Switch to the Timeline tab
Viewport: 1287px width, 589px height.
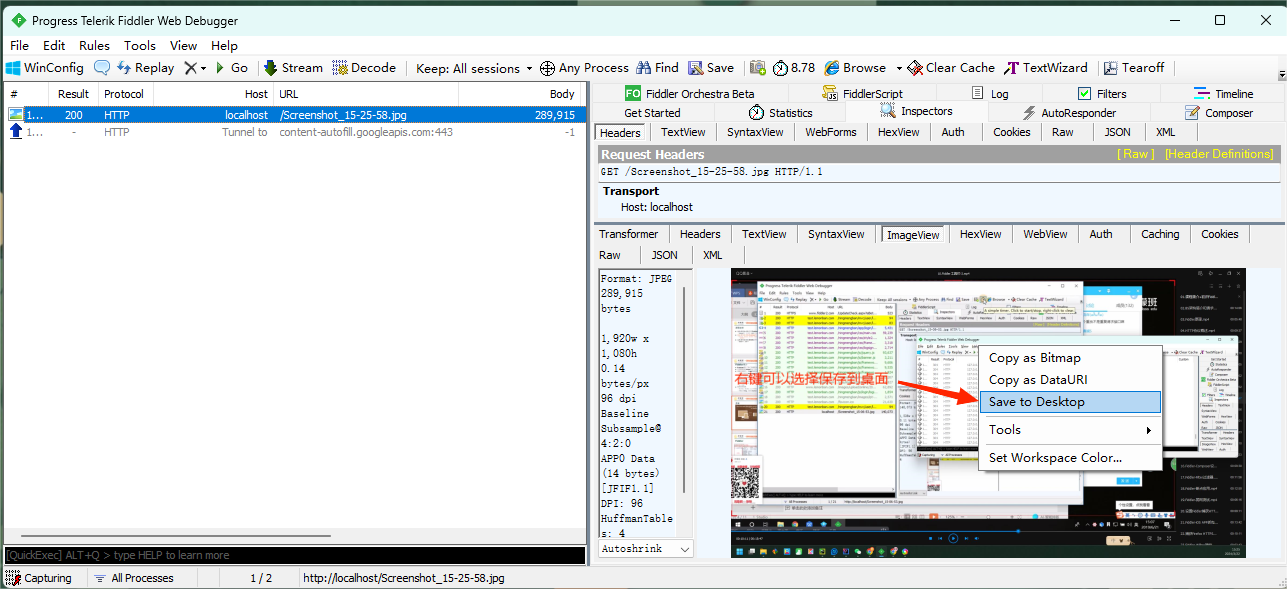point(1224,94)
